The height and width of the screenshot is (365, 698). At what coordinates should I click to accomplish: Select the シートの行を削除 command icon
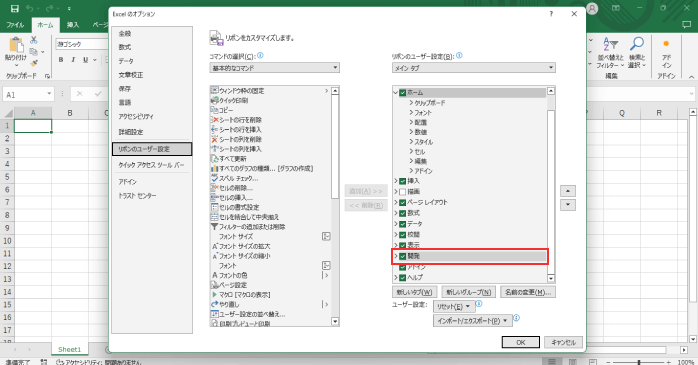pyautogui.click(x=215, y=120)
